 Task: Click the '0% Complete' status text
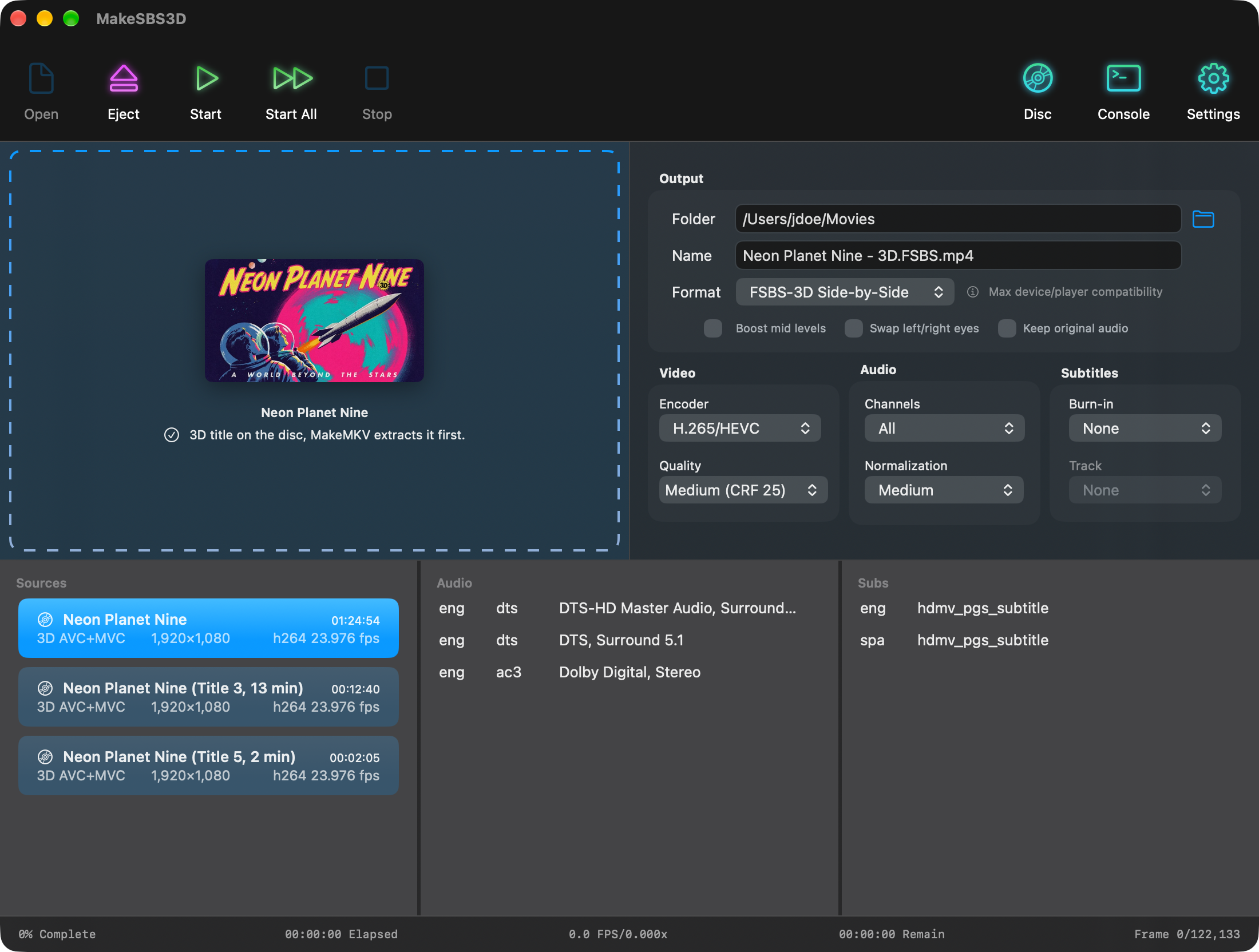57,934
